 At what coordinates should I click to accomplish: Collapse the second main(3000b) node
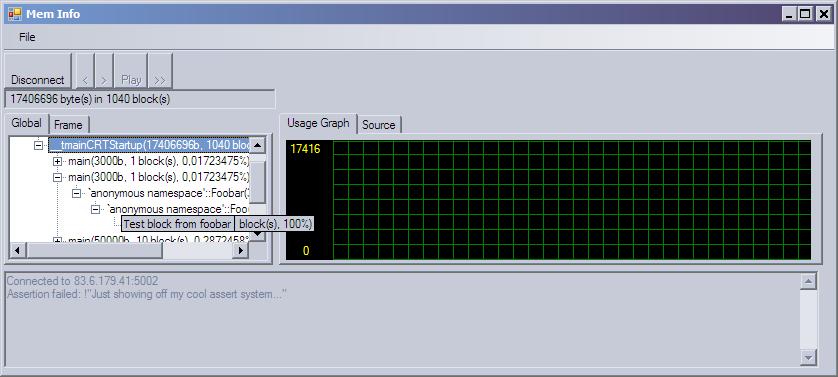(x=57, y=177)
